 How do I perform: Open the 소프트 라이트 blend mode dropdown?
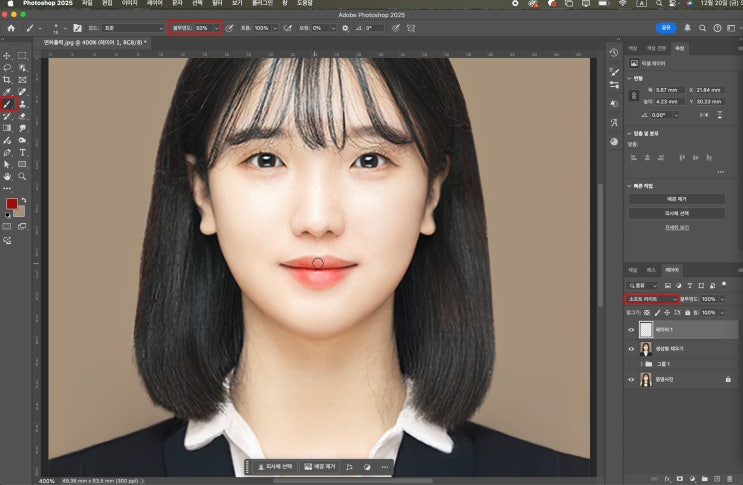tap(652, 299)
